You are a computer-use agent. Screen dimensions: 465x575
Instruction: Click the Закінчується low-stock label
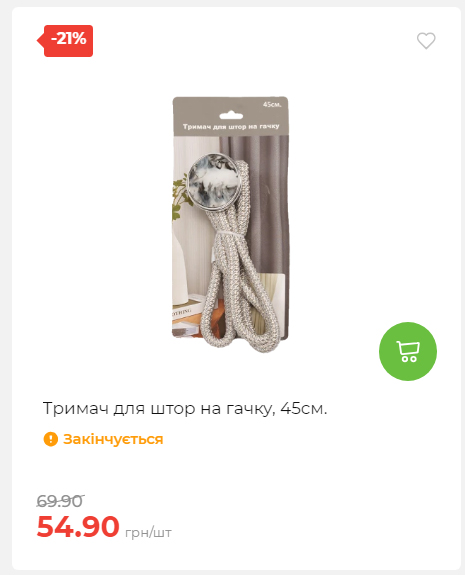pyautogui.click(x=113, y=439)
